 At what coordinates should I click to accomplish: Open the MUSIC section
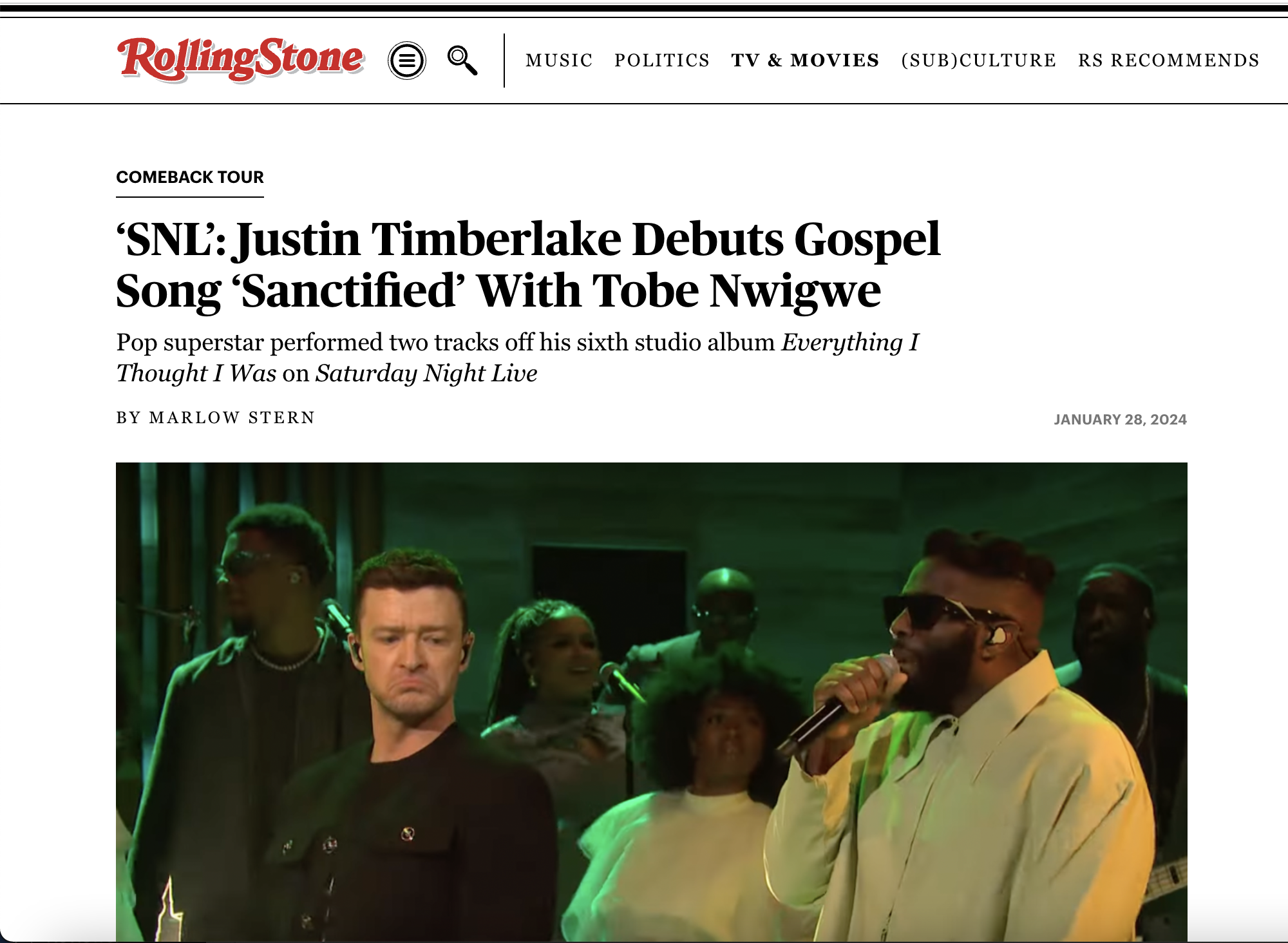559,61
